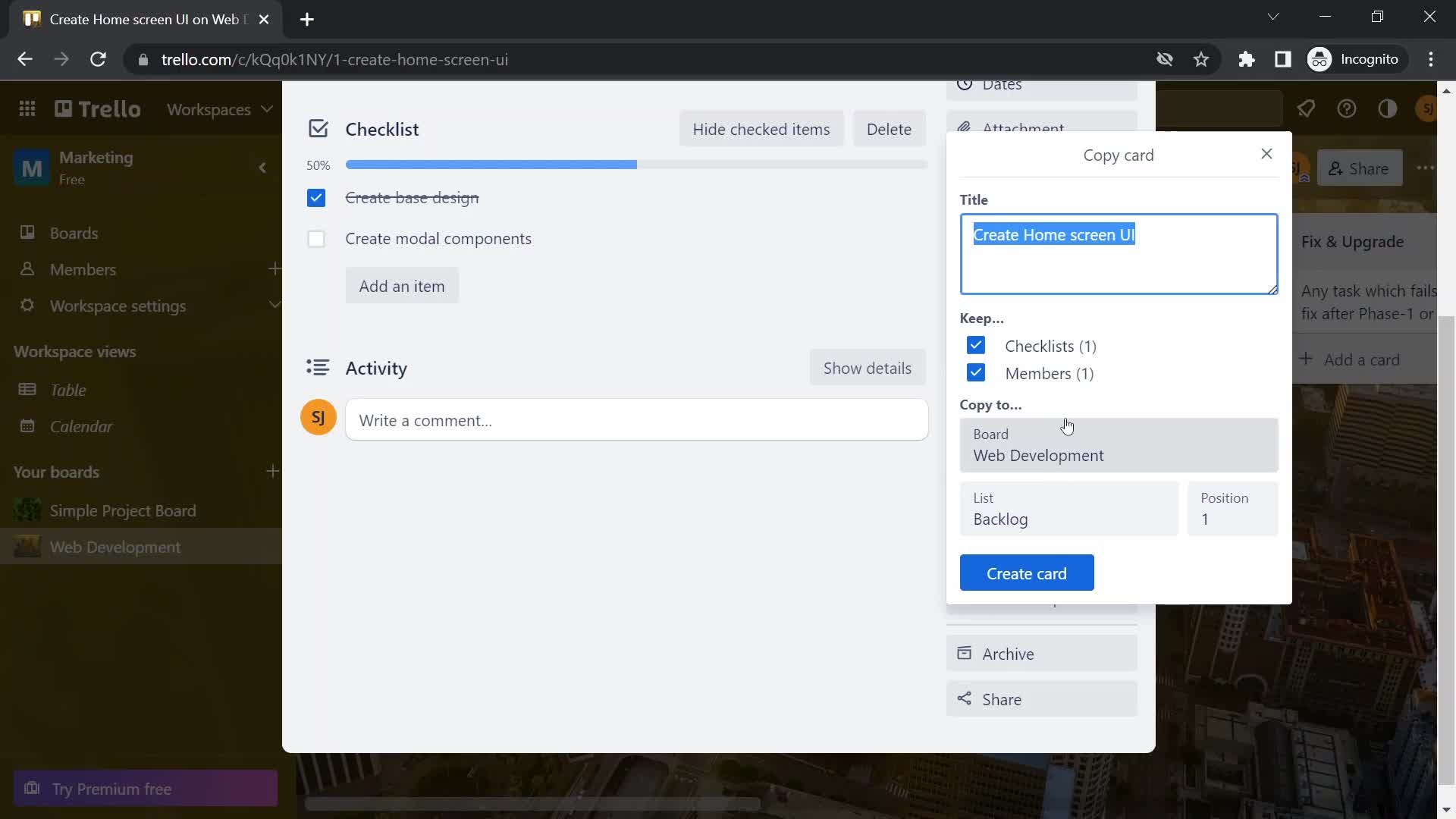Image resolution: width=1456 pixels, height=819 pixels.
Task: Open the notifications icon in header
Action: (1306, 108)
